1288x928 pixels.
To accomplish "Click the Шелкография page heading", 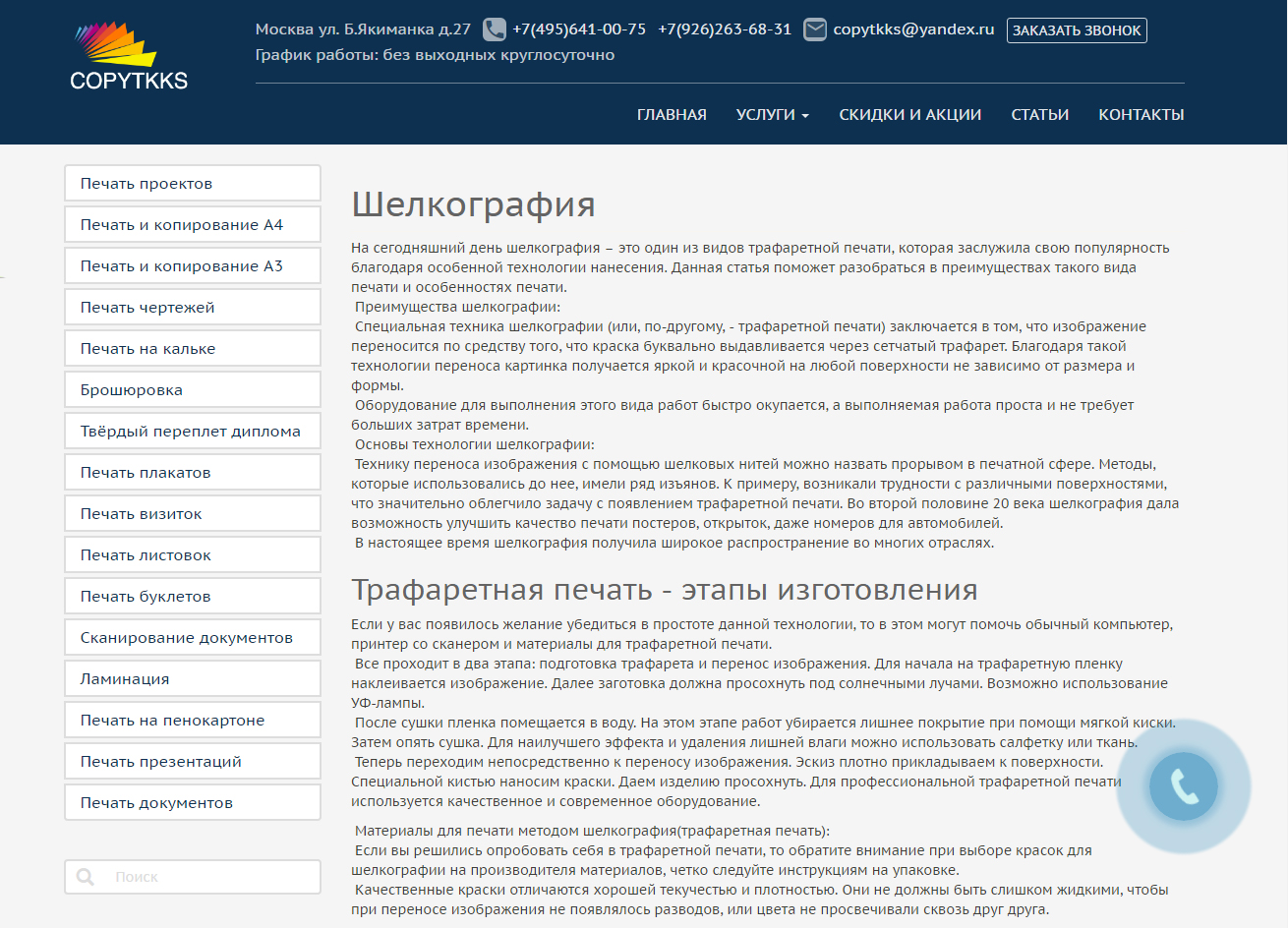I will (473, 204).
